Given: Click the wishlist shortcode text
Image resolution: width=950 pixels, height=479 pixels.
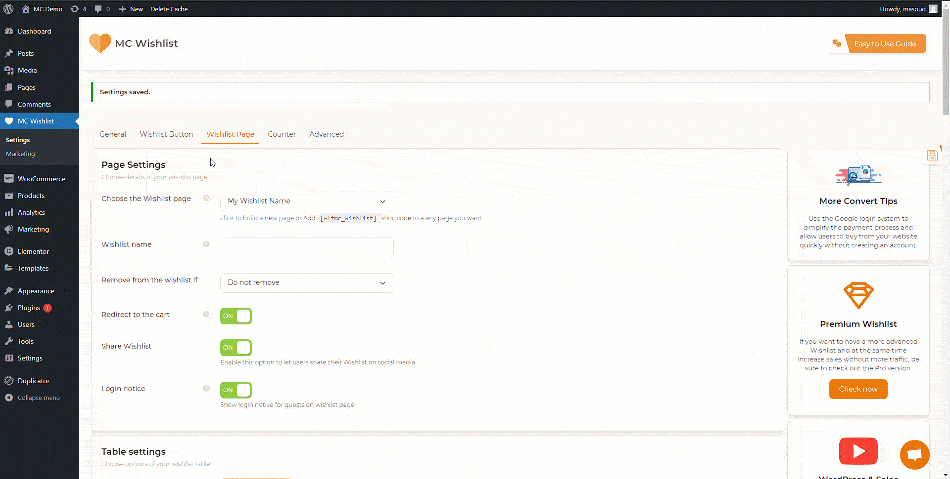Looking at the screenshot, I should [349, 218].
